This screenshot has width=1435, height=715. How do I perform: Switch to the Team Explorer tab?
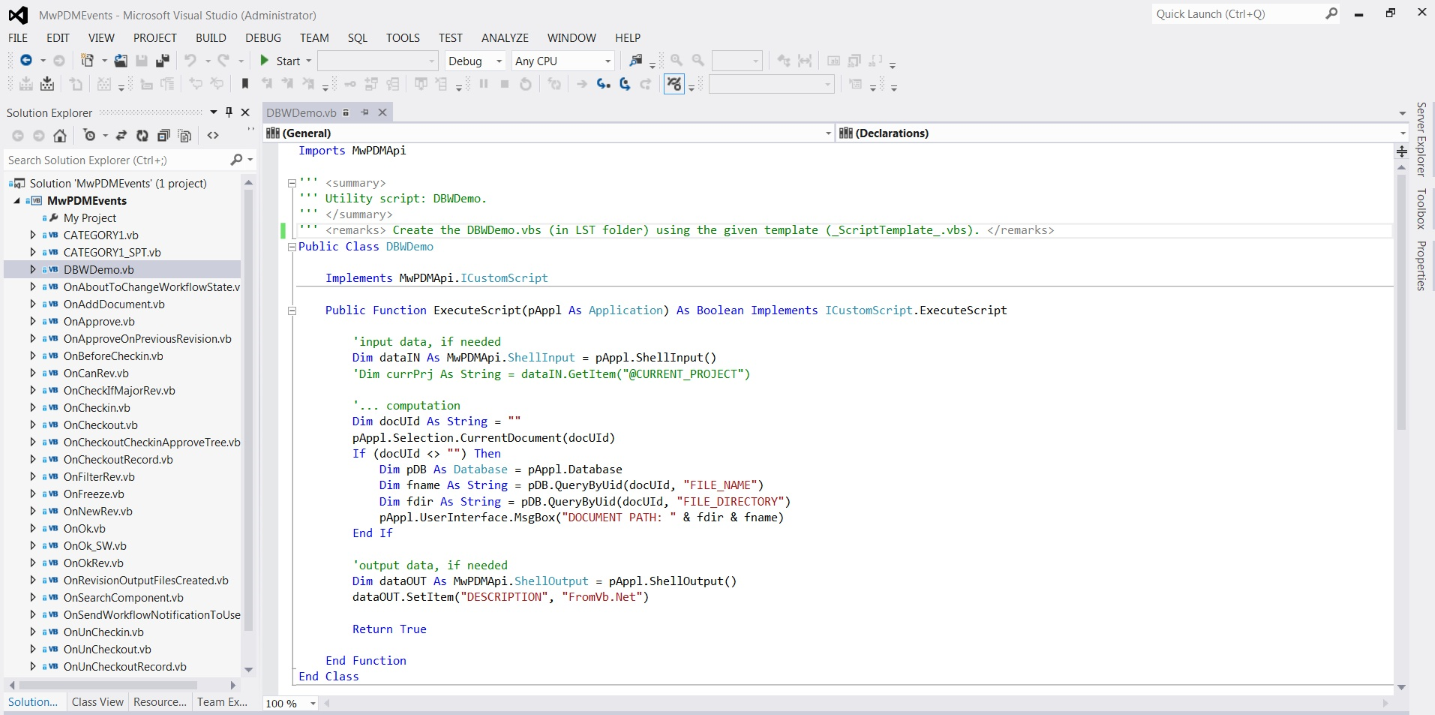click(222, 702)
